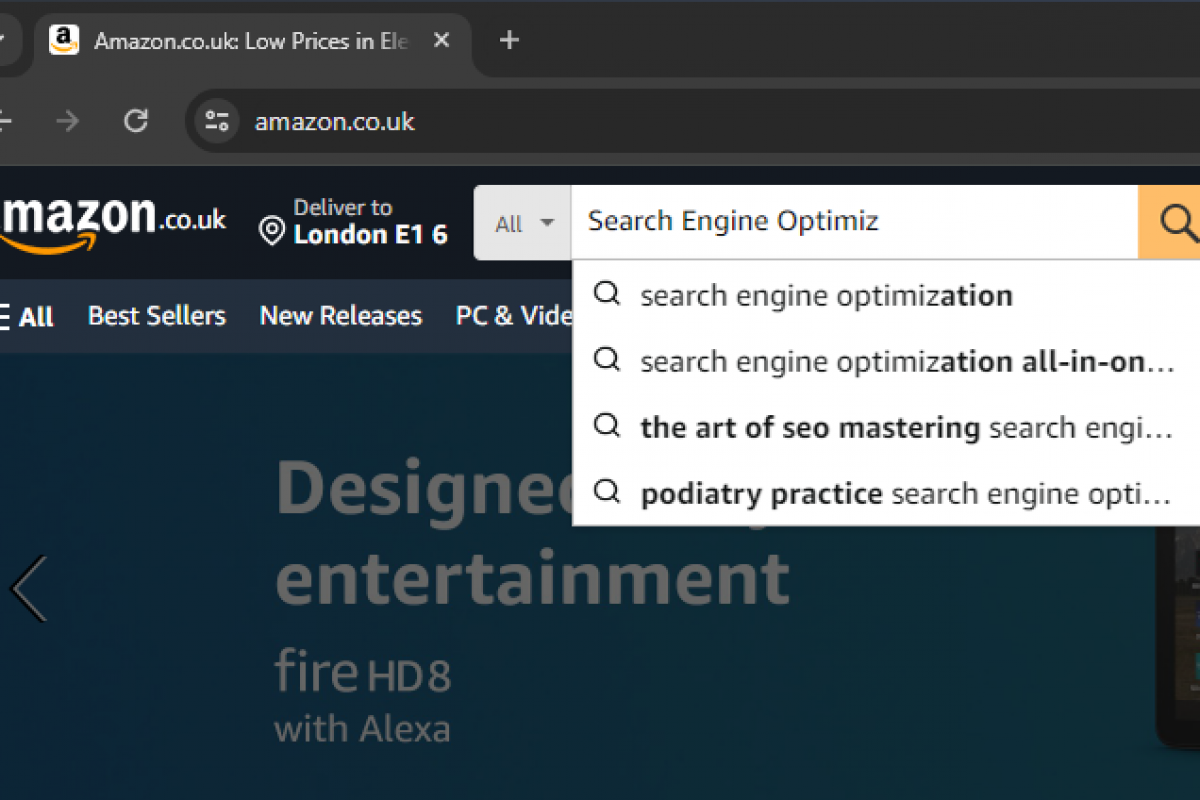The width and height of the screenshot is (1200, 800).
Task: Open site information icon beside amazon.co.uk
Action: [217, 122]
